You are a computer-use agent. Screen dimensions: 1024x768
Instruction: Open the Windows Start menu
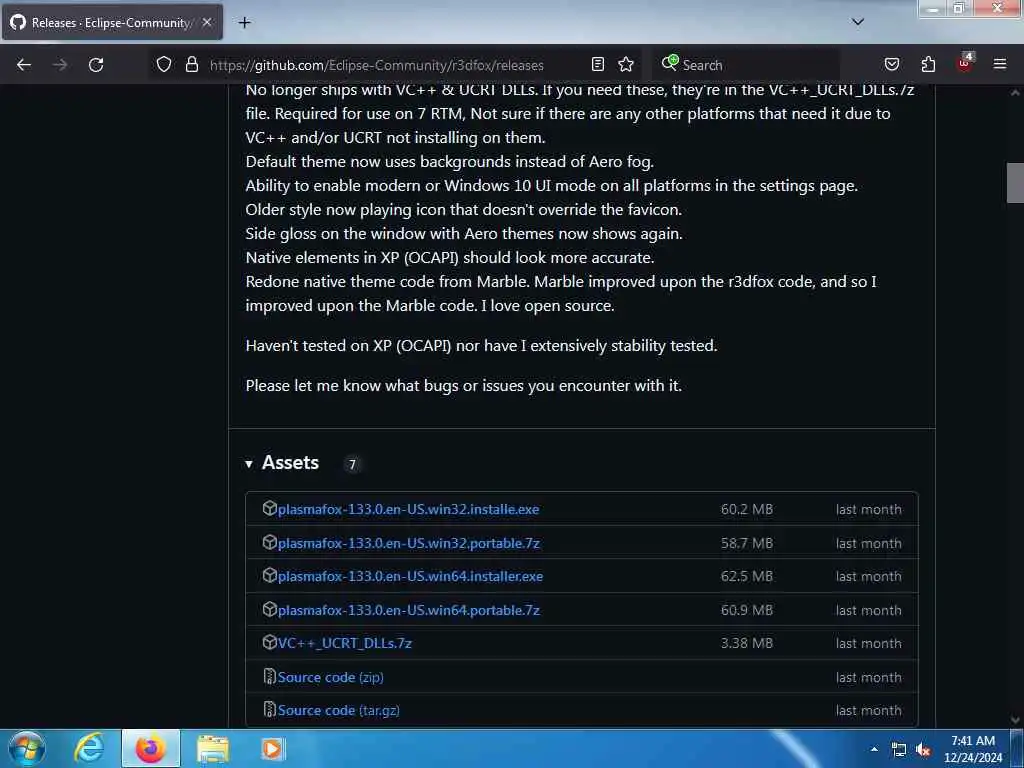(27, 748)
